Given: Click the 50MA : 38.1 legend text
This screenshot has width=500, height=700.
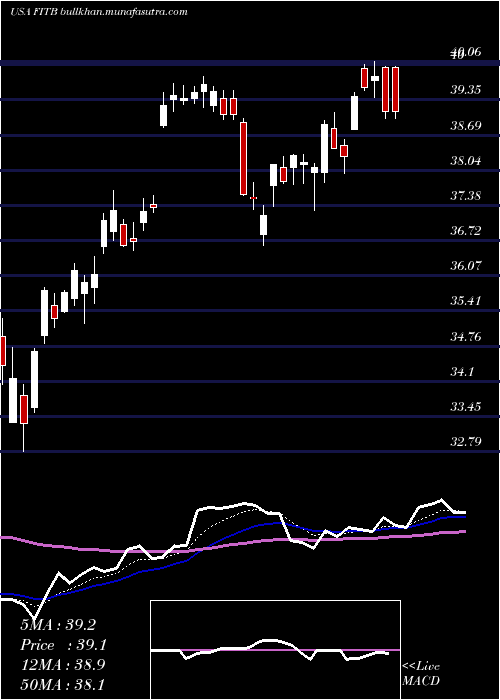Looking at the screenshot, I should 62,684.
